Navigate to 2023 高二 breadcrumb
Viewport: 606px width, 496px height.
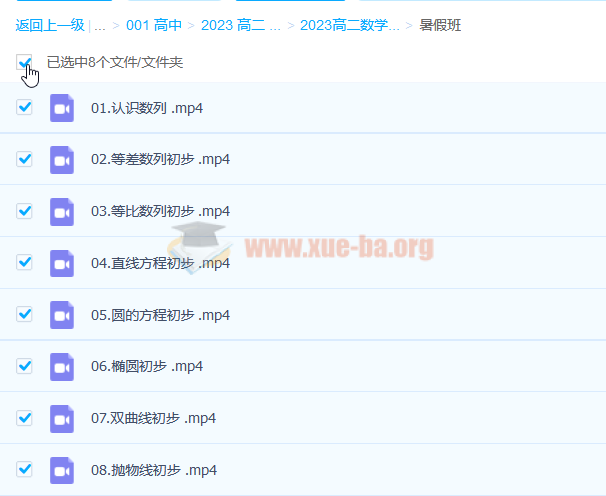[x=239, y=25]
